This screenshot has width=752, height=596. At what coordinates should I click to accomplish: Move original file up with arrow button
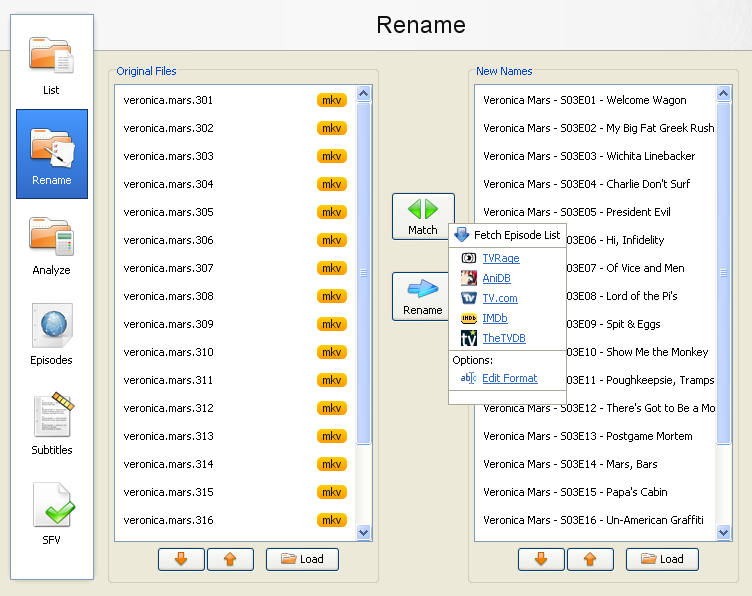coord(230,559)
